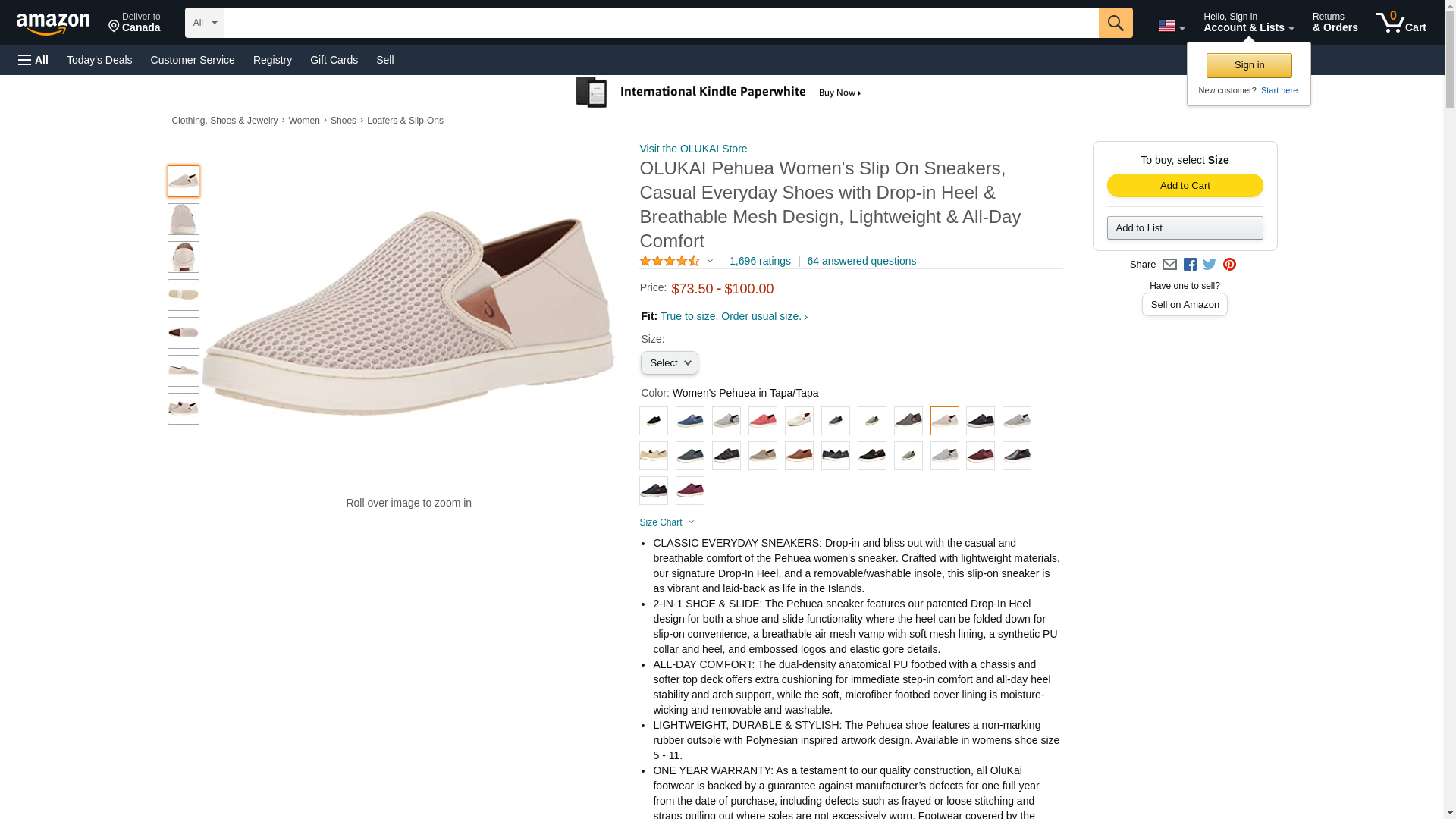The width and height of the screenshot is (1456, 819).
Task: Open the search category All dropdown
Action: click(x=204, y=23)
